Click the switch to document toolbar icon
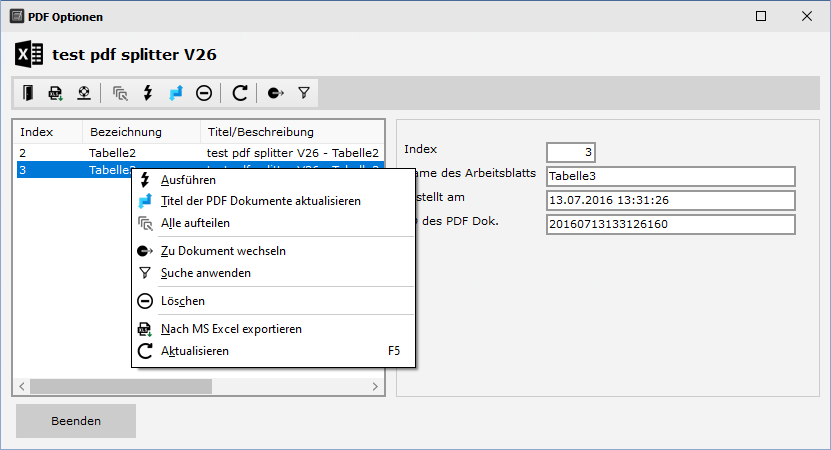831x450 pixels. [x=276, y=93]
